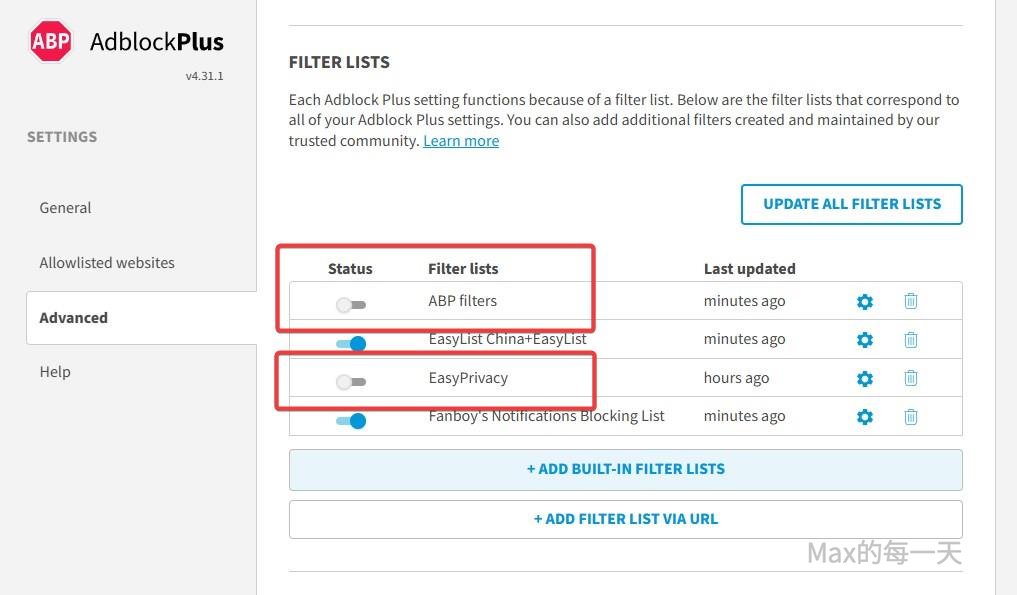The image size is (1017, 595).
Task: Delete Fanboy's Notifications Blocking List
Action: (x=911, y=417)
